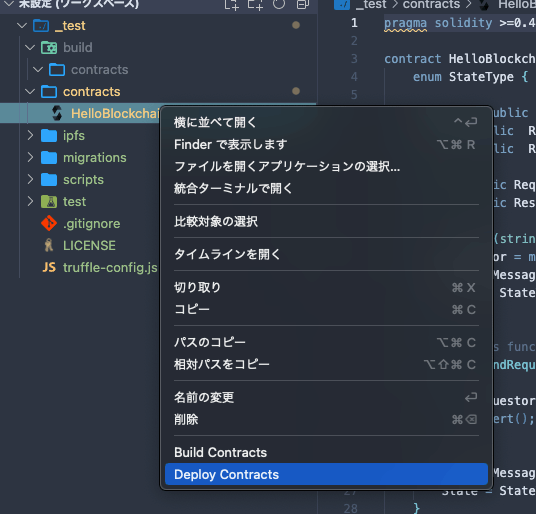Click the contract keyword on line 3
536x514 pixels.
[413, 59]
